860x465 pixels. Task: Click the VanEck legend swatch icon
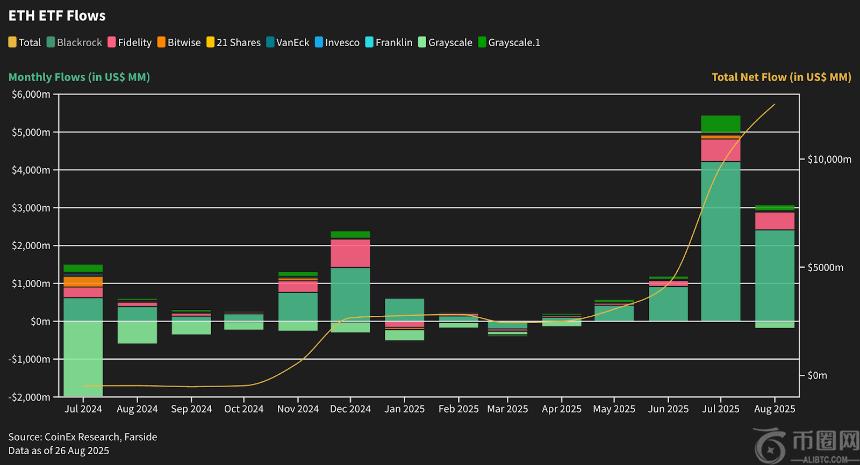pyautogui.click(x=274, y=43)
